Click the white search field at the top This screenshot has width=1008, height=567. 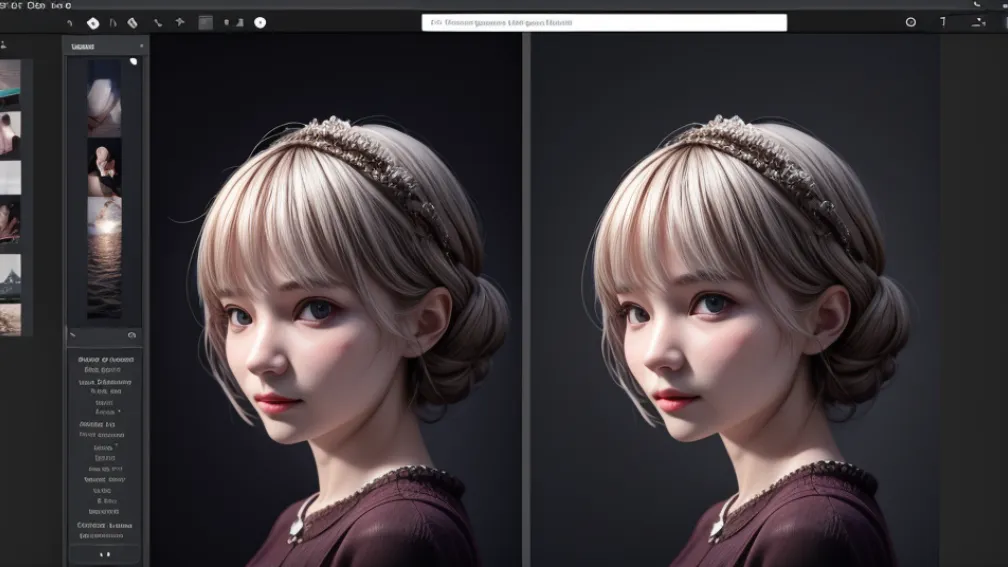click(604, 22)
